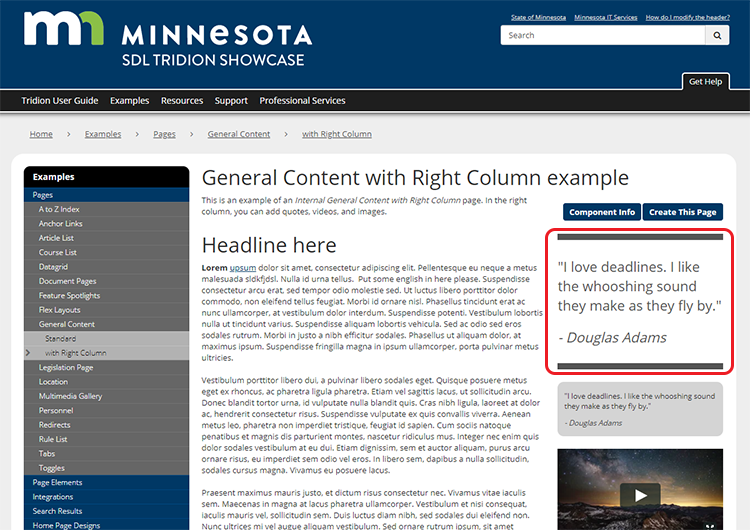Click the arrow beside with Right Column
Viewport: 750px width, 530px height.
(x=28, y=353)
